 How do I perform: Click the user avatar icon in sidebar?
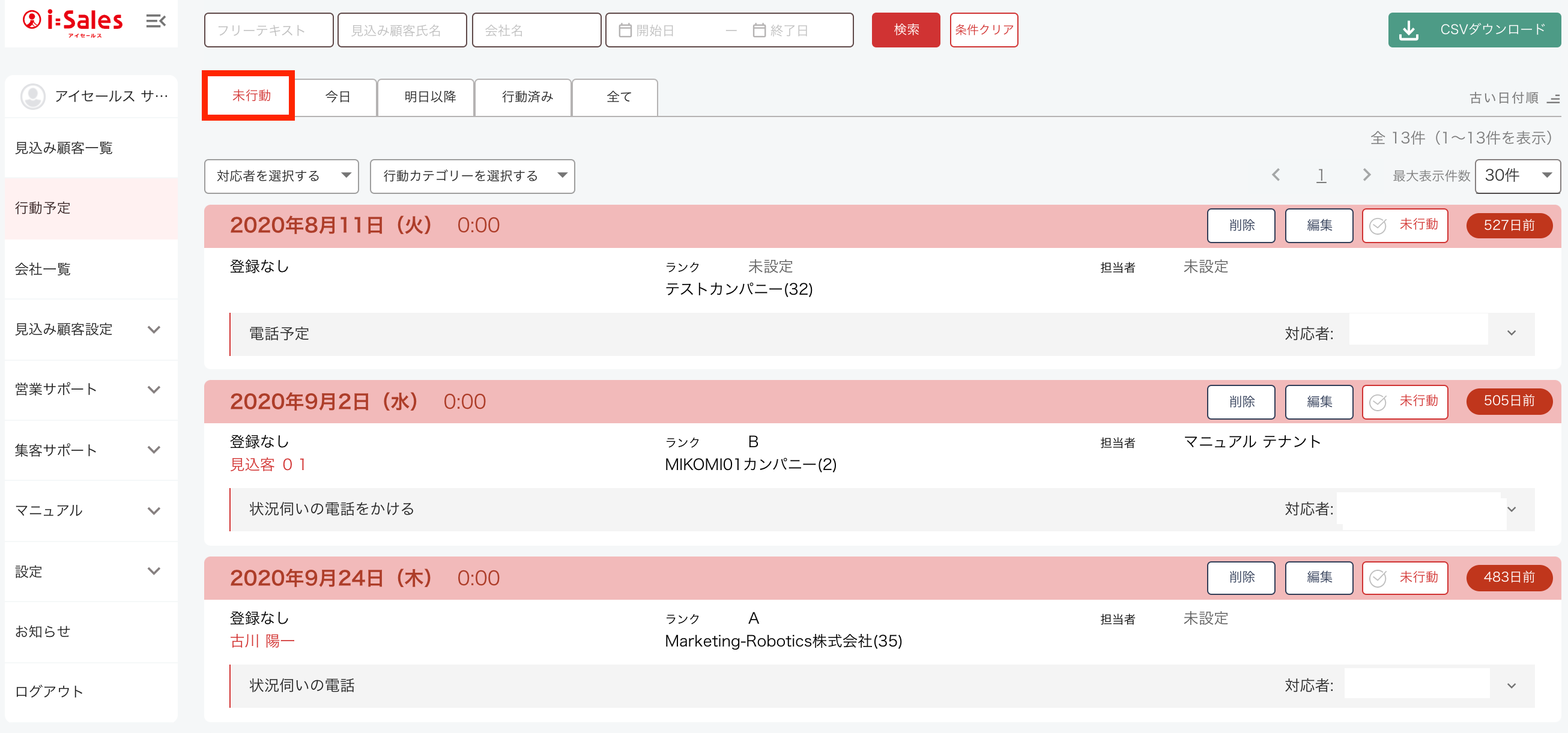(33, 96)
